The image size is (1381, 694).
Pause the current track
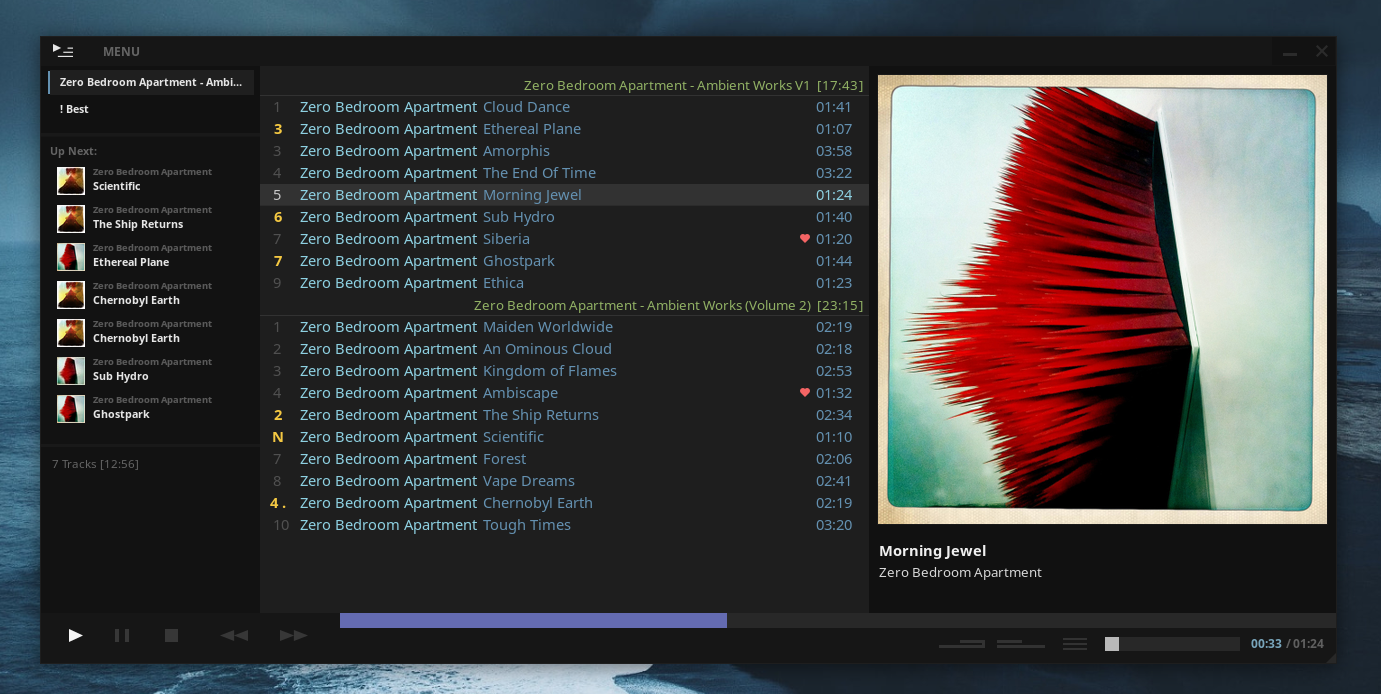[122, 635]
